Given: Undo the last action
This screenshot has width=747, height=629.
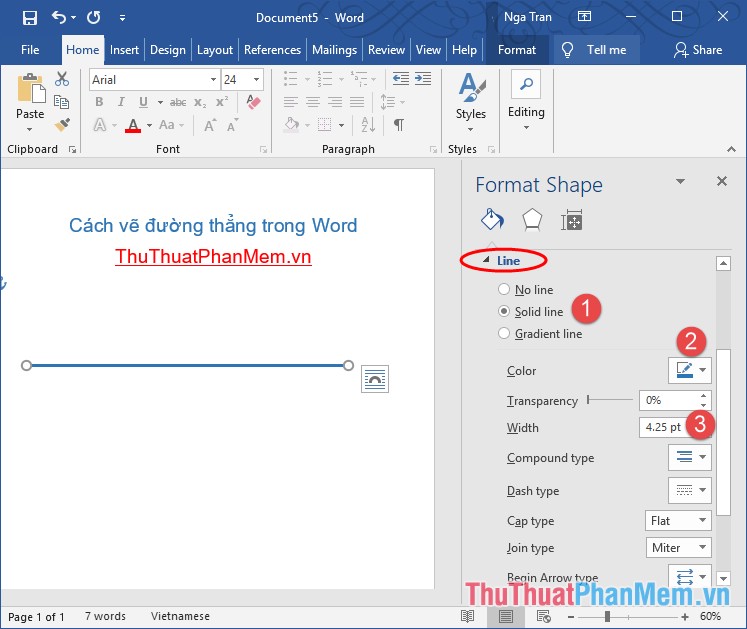Looking at the screenshot, I should tap(59, 18).
